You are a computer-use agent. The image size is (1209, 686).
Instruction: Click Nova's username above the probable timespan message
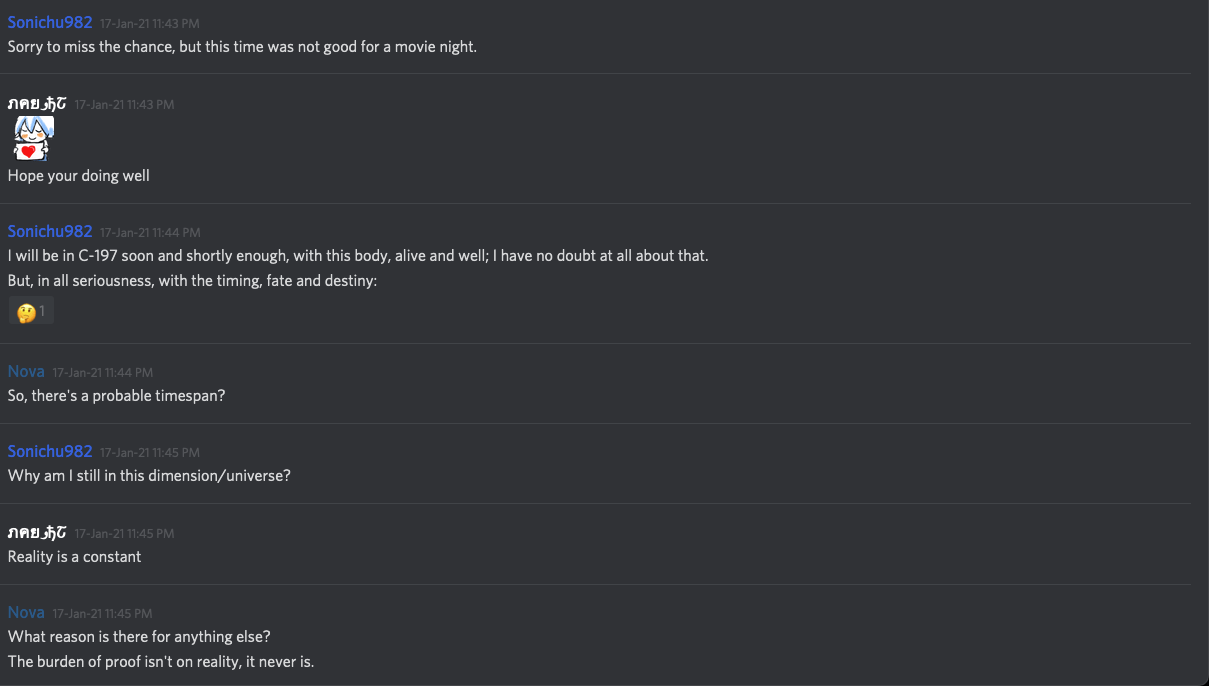click(x=26, y=371)
